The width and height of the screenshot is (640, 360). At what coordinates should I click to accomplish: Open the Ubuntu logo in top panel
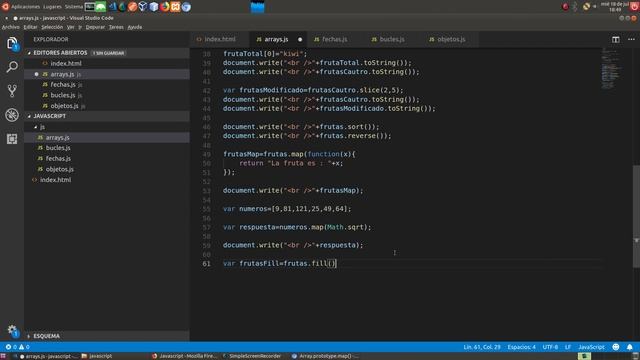[x=5, y=7]
